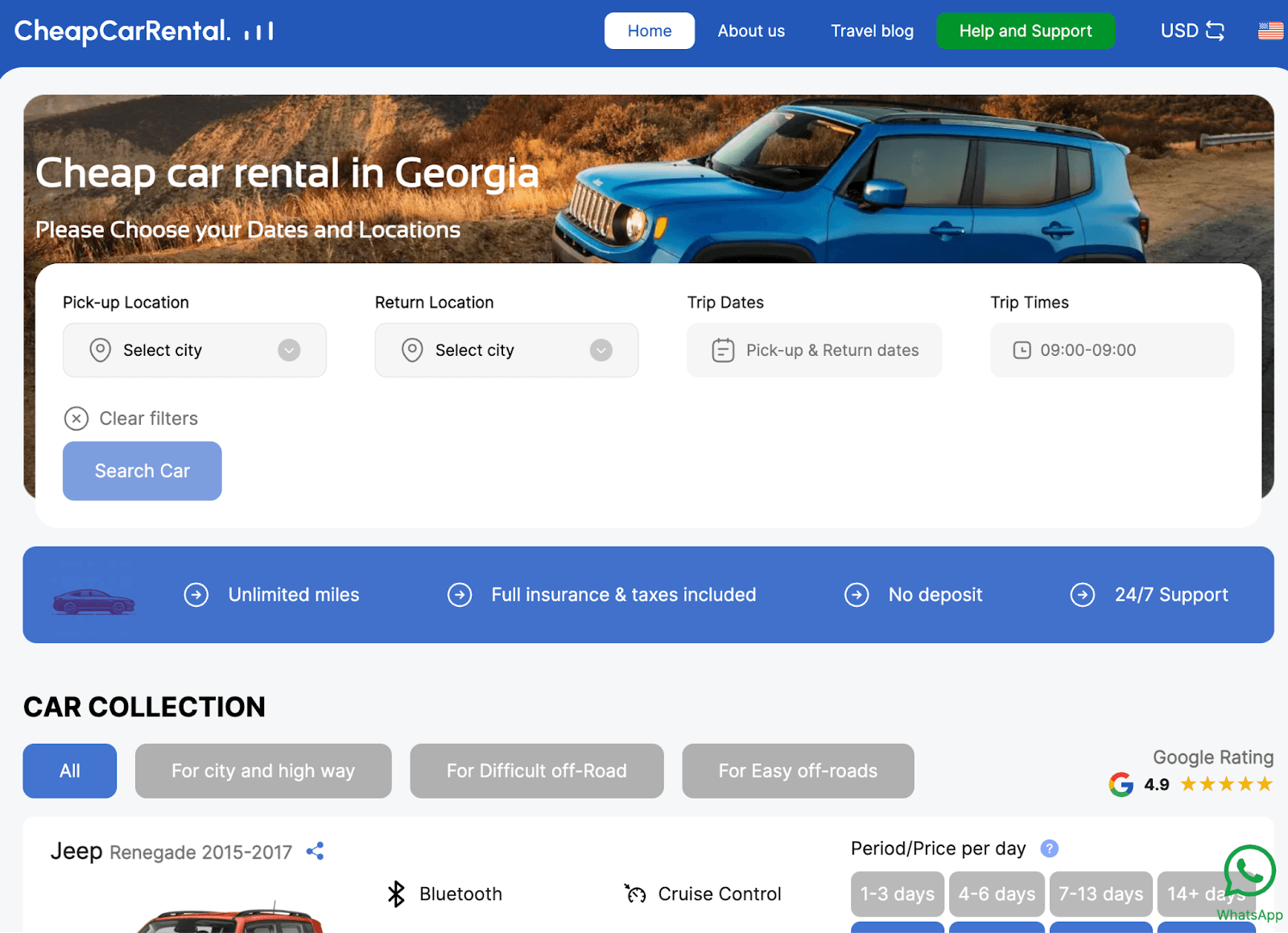The height and width of the screenshot is (933, 1288).
Task: Filter cars for city and high way
Action: pyautogui.click(x=263, y=771)
